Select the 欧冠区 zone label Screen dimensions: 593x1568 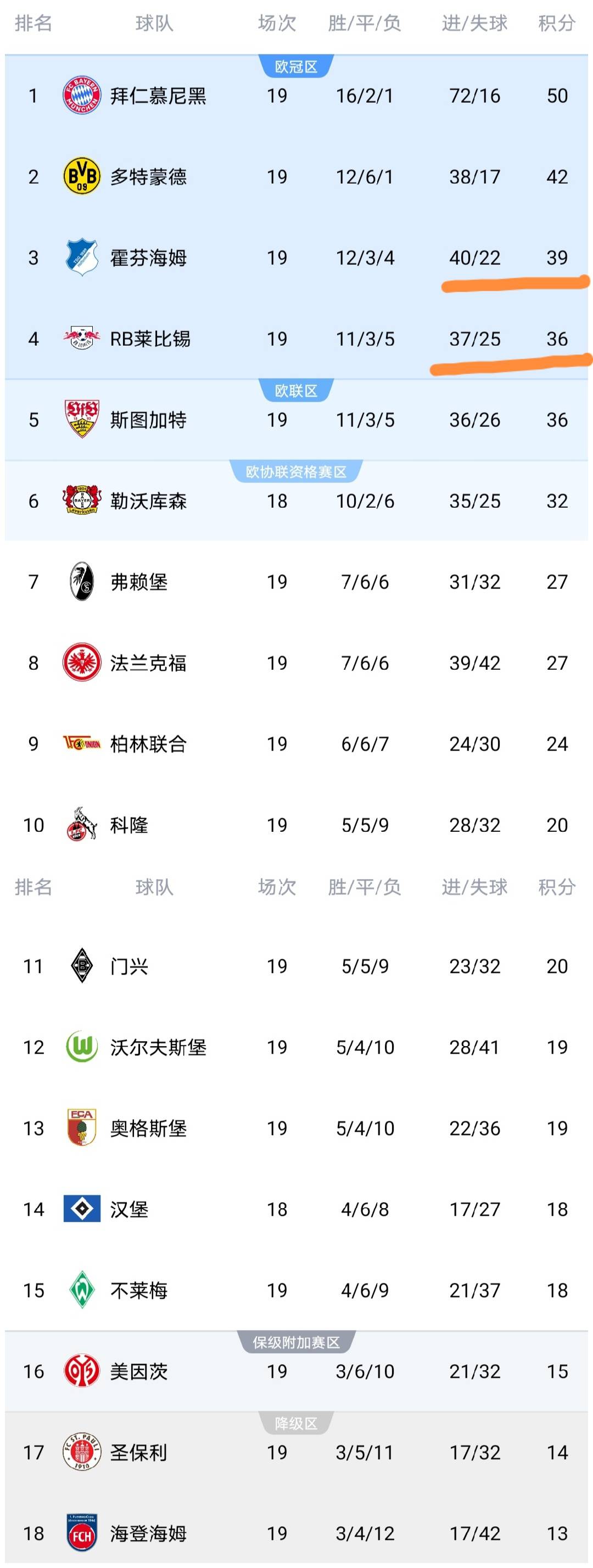pyautogui.click(x=296, y=67)
